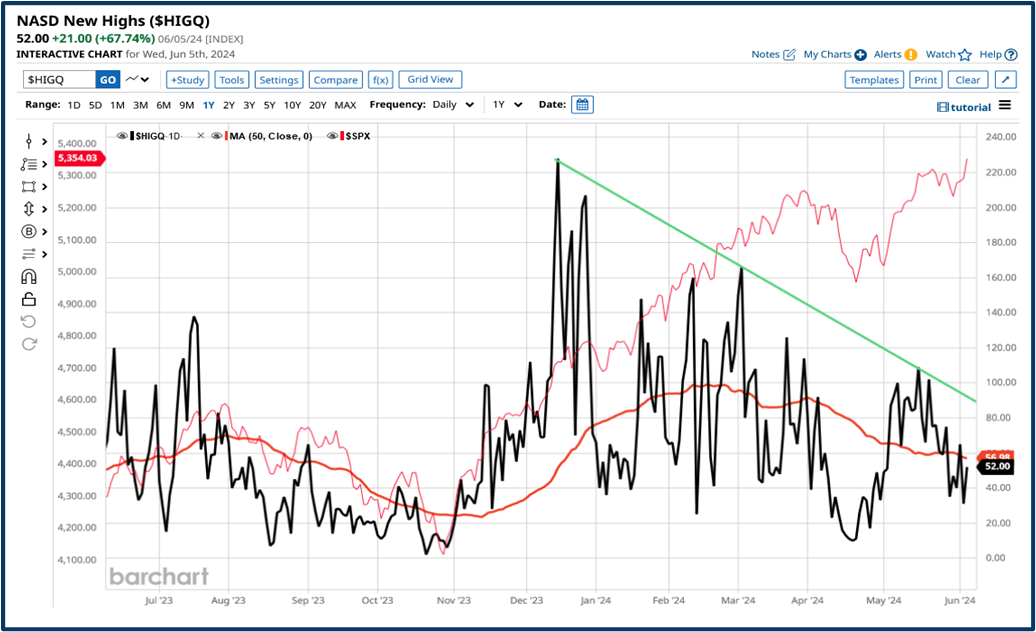The image size is (1036, 632).
Task: Open the circled-B annotation tool
Action: pyautogui.click(x=30, y=231)
